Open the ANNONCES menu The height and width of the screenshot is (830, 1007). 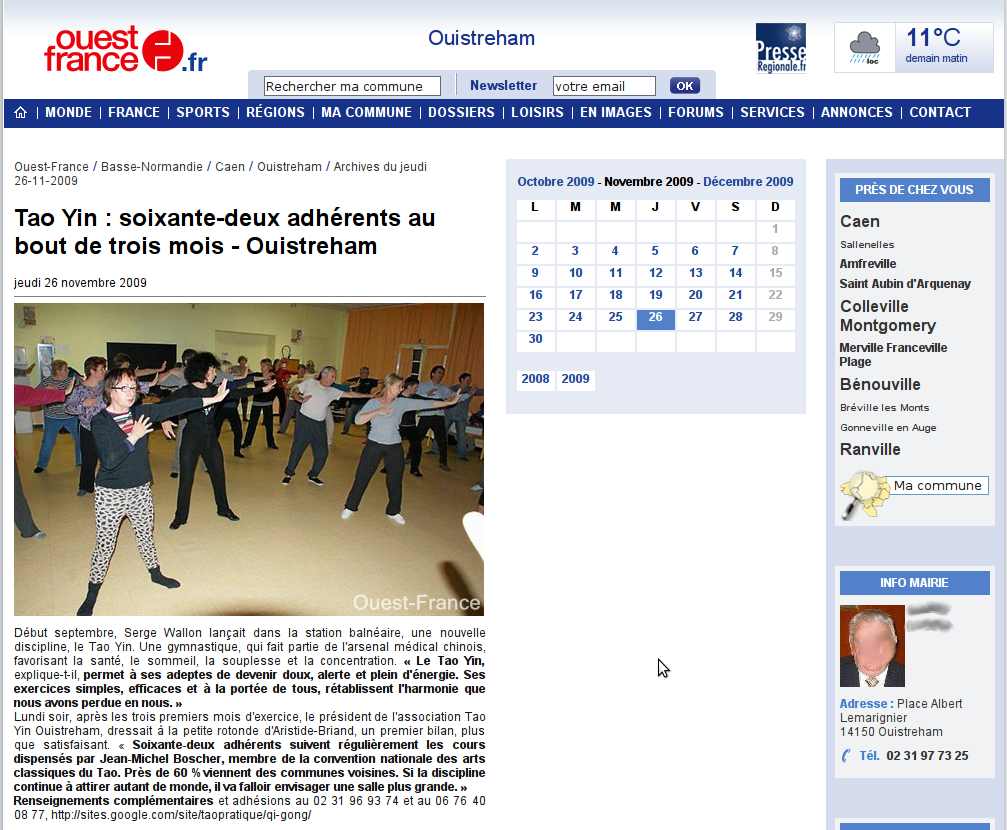pos(856,112)
